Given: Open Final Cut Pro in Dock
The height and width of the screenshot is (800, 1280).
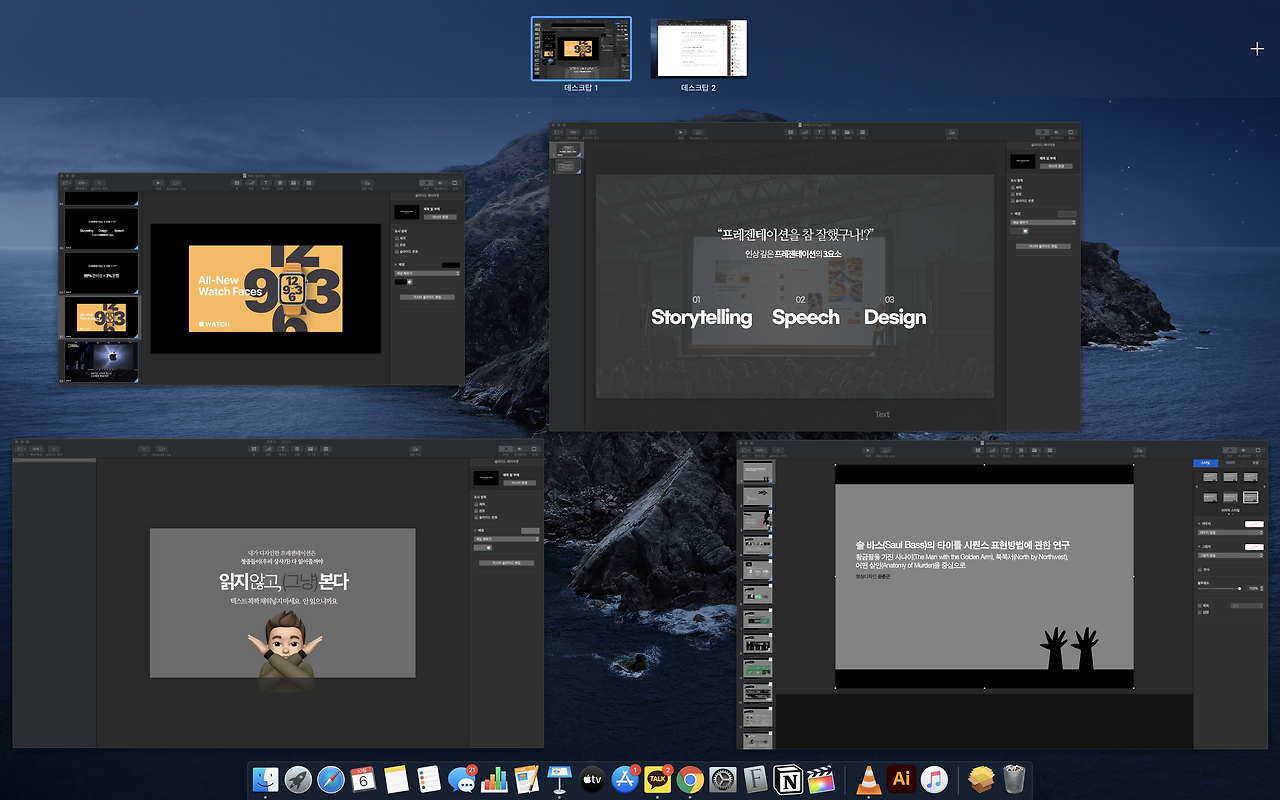Looking at the screenshot, I should pyautogui.click(x=820, y=780).
